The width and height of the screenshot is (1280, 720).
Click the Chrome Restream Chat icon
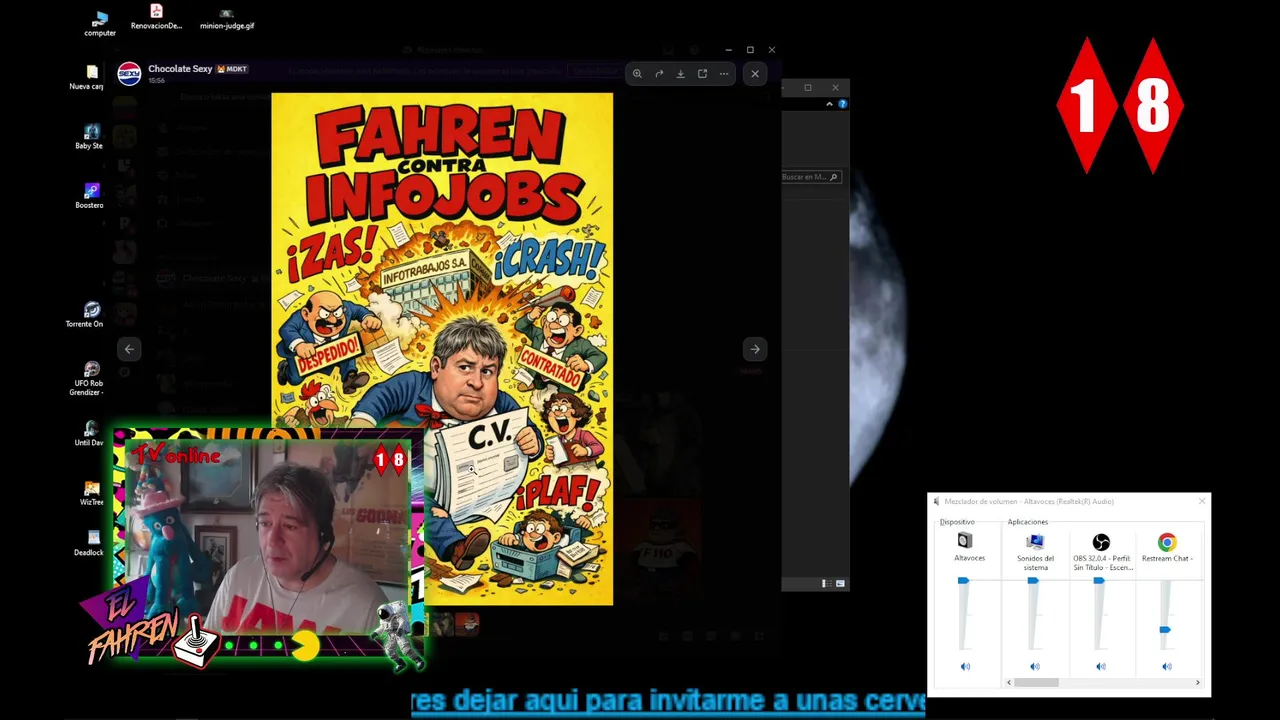pos(1167,542)
